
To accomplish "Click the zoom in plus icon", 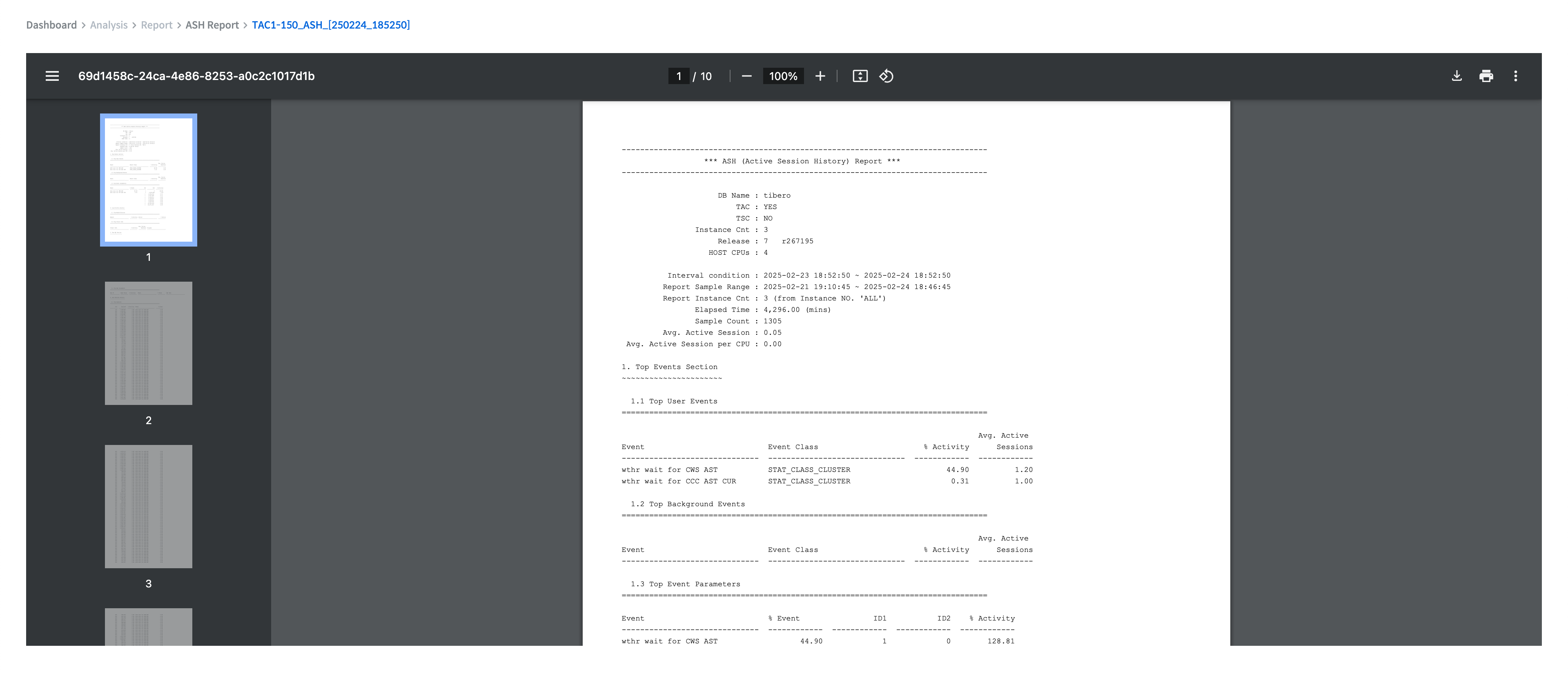I will pyautogui.click(x=820, y=76).
